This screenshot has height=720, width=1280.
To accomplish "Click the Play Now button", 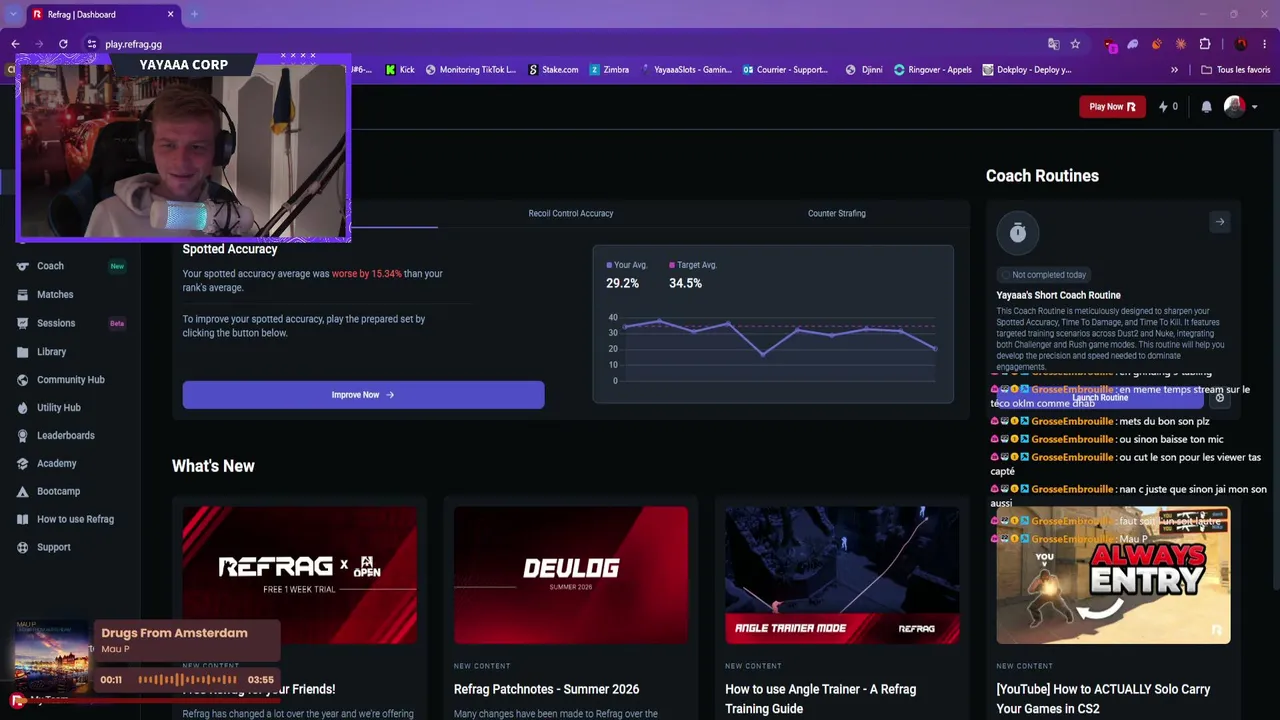I will coord(1112,107).
